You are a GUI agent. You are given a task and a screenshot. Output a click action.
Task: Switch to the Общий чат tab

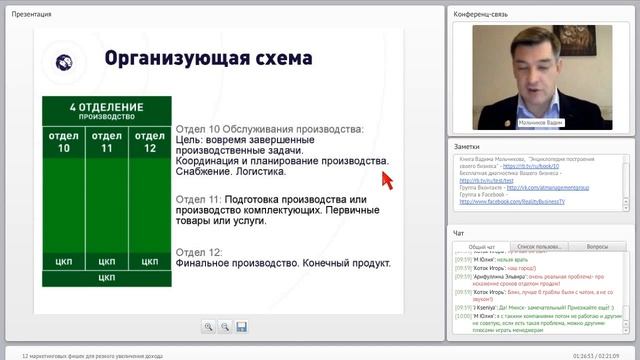pyautogui.click(x=482, y=247)
